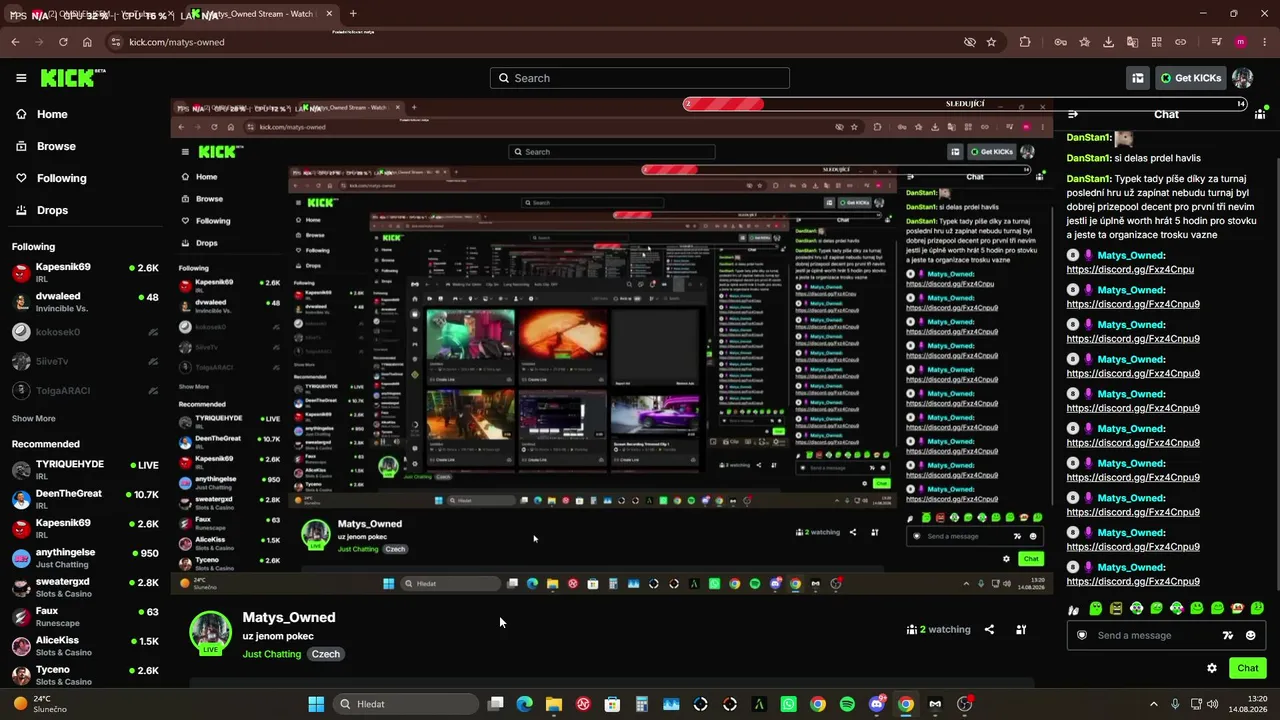This screenshot has width=1280, height=720.
Task: Open sweatergxd recommended channel
Action: [x=85, y=587]
